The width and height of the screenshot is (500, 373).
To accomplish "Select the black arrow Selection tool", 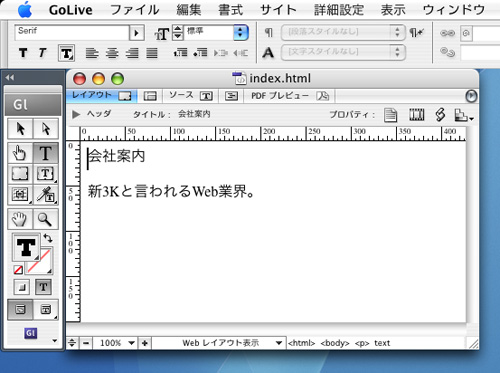I will pyautogui.click(x=20, y=129).
